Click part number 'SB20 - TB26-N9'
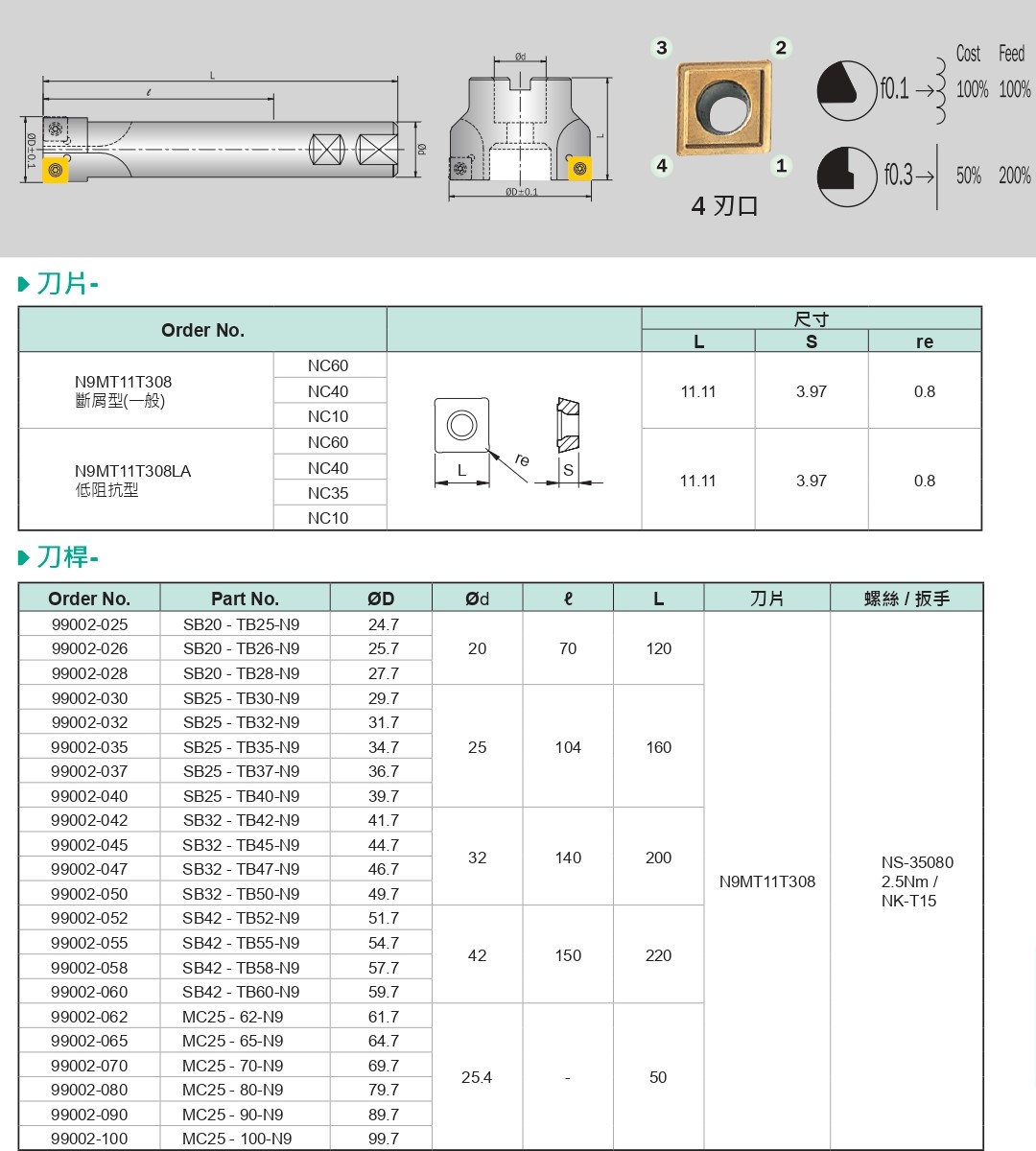The width and height of the screenshot is (1036, 1151). [x=241, y=648]
